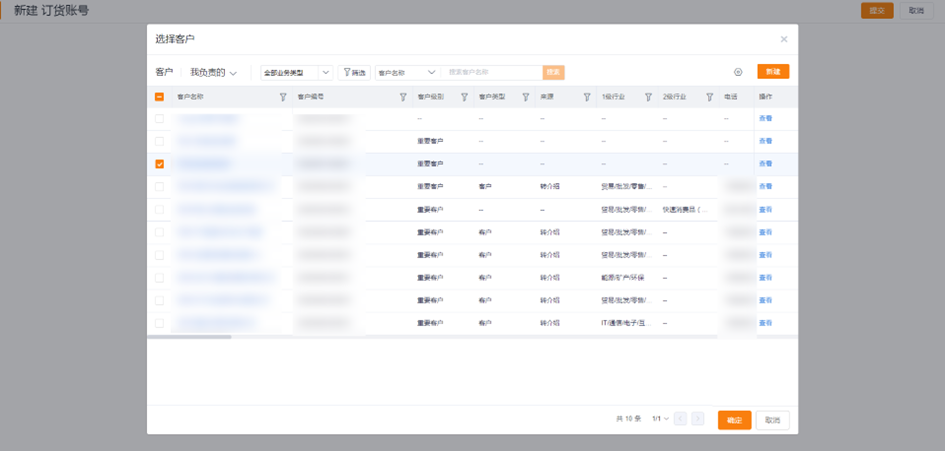
Task: Filter the 2级行业 column
Action: 710,96
